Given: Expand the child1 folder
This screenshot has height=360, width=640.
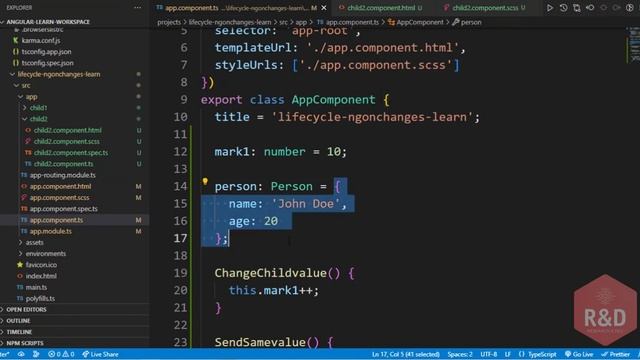Looking at the screenshot, I should (38, 108).
